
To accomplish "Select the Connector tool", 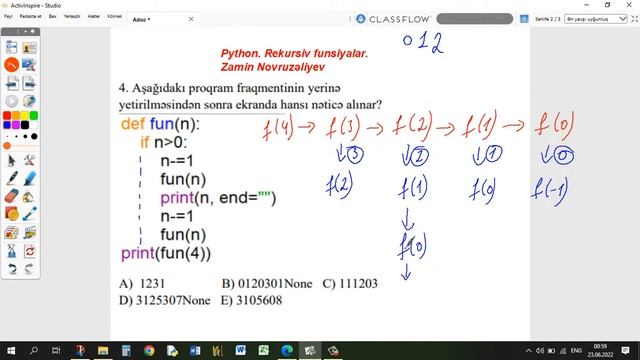I will click(x=29, y=214).
